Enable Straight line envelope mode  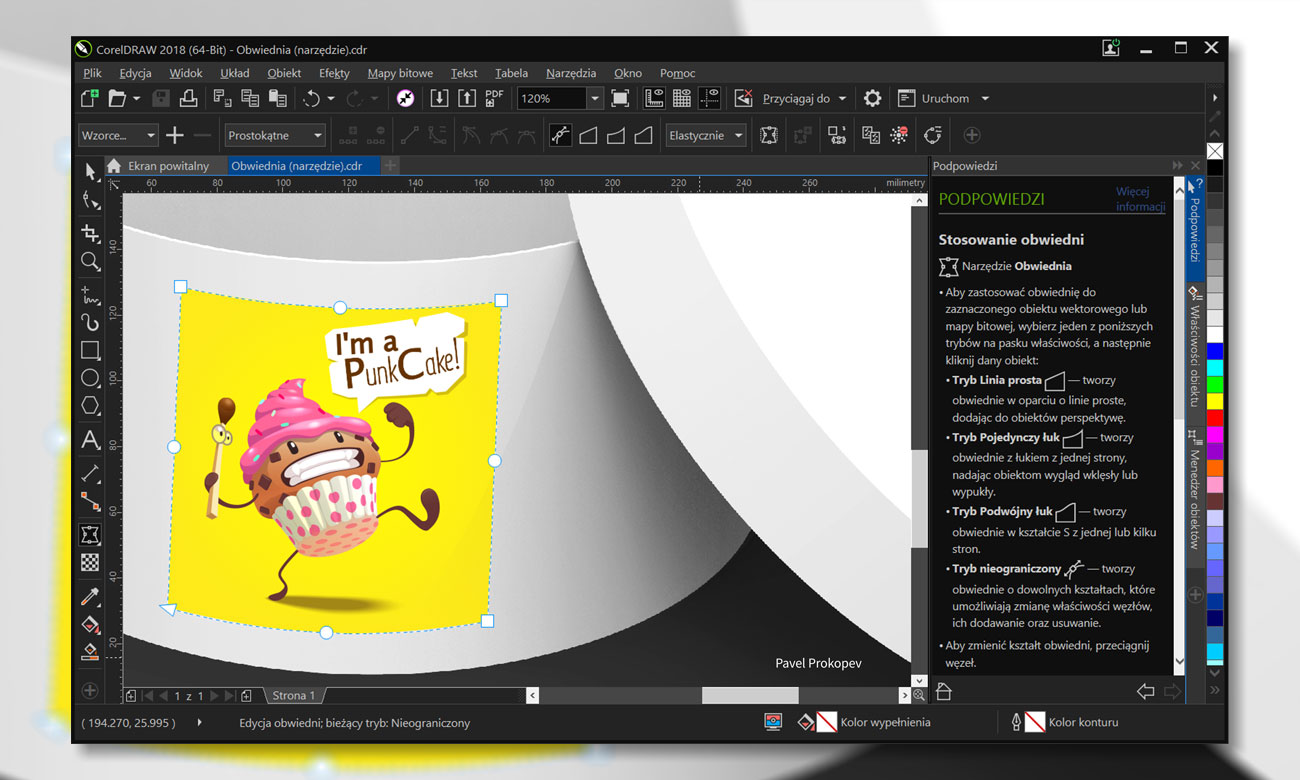click(x=588, y=135)
